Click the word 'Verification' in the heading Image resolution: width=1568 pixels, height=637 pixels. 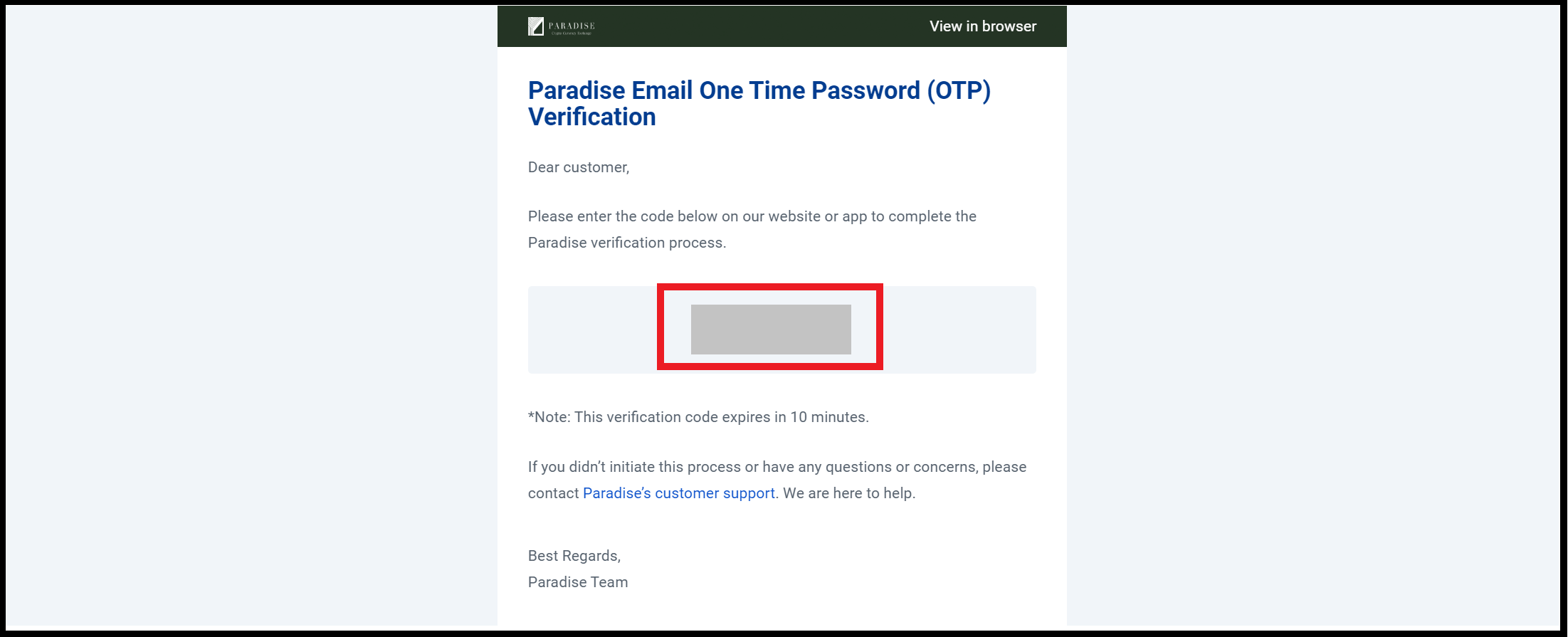(592, 117)
